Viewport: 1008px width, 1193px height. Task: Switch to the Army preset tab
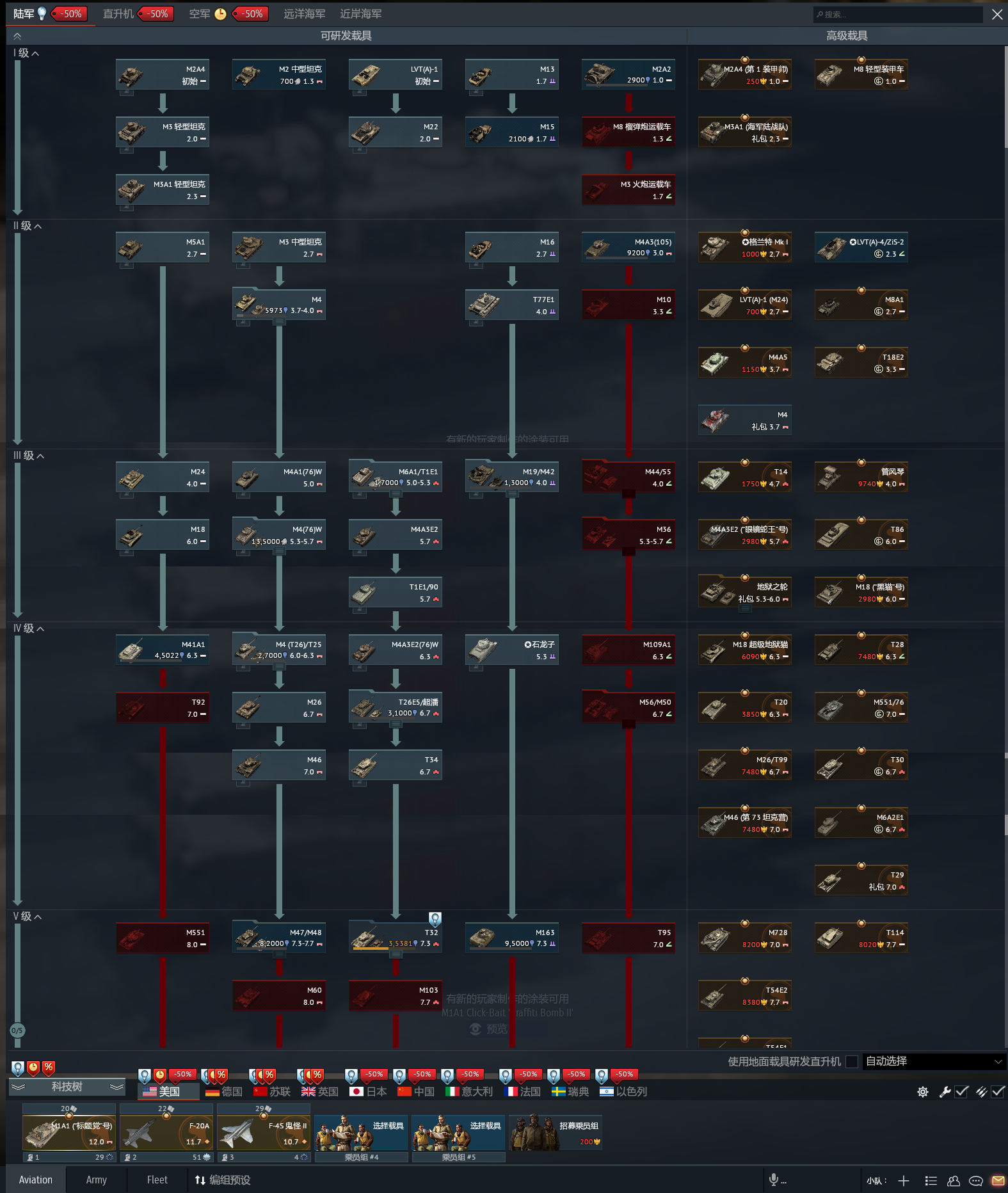[97, 1180]
